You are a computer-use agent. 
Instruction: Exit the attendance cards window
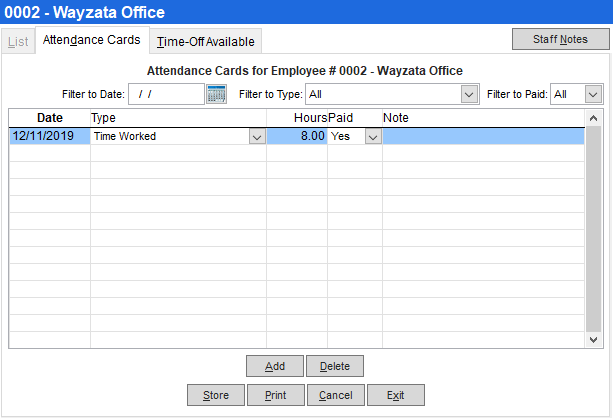point(395,395)
